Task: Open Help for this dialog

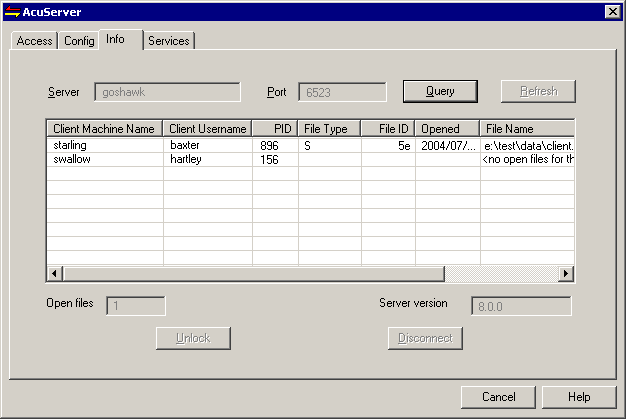Action: pyautogui.click(x=580, y=397)
